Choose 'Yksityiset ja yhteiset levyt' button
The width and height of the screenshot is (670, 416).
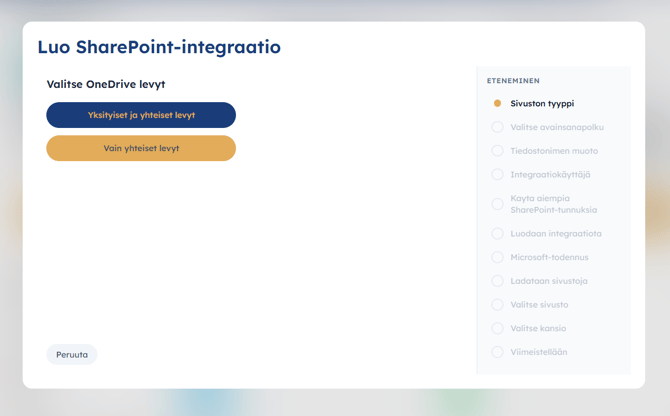pyautogui.click(x=141, y=115)
